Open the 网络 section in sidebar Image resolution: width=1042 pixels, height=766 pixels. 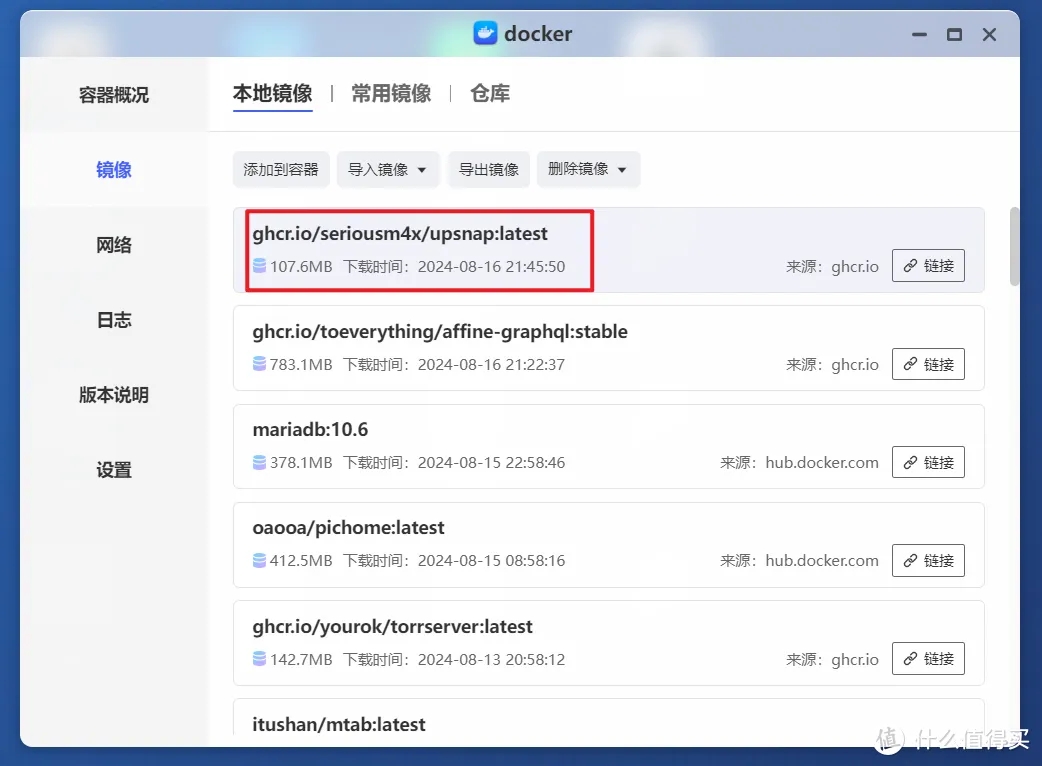pyautogui.click(x=113, y=244)
